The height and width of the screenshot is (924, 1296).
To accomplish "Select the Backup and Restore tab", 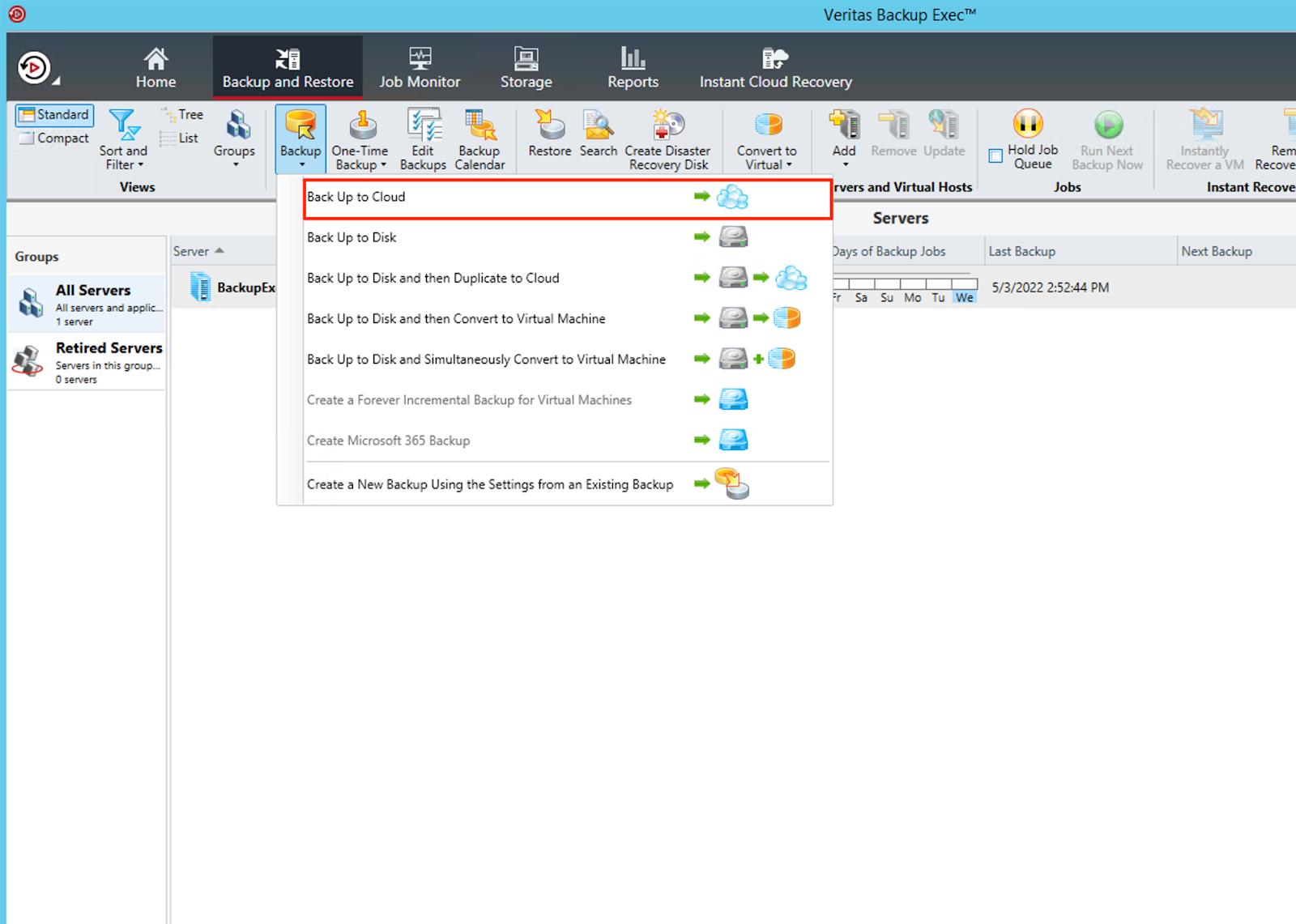I will point(288,68).
